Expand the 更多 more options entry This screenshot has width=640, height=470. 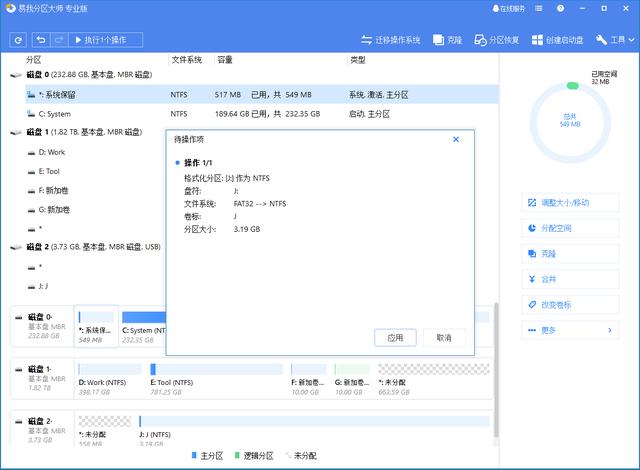[x=570, y=330]
